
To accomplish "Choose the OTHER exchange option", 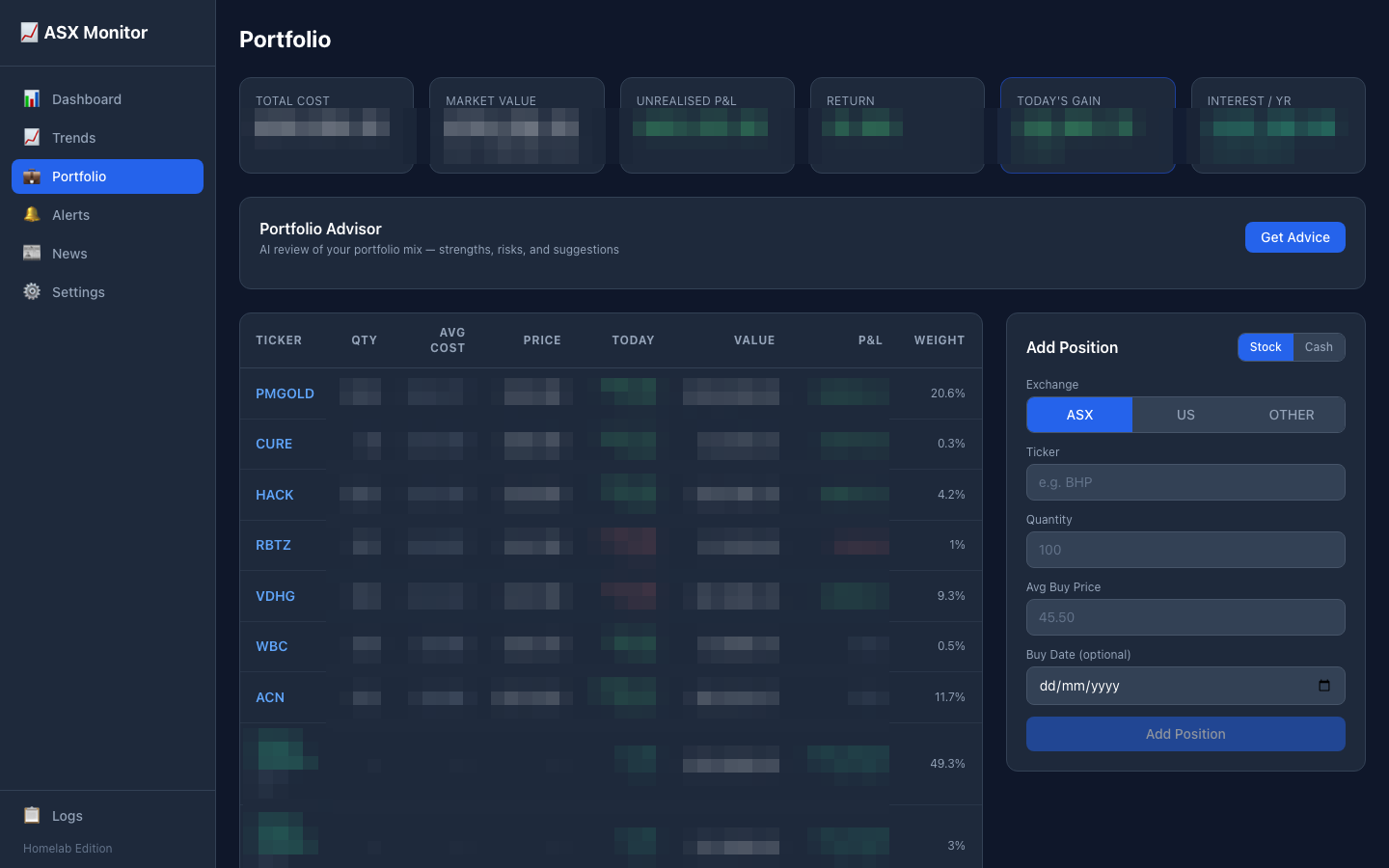I will click(1292, 415).
